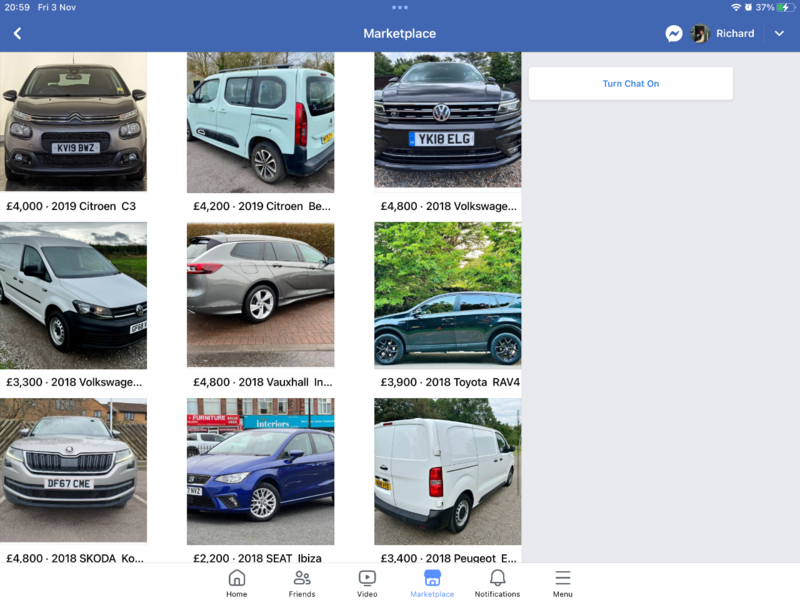Open the Citroen Berlingo van photo
Image resolution: width=800 pixels, height=600 pixels.
pyautogui.click(x=261, y=122)
